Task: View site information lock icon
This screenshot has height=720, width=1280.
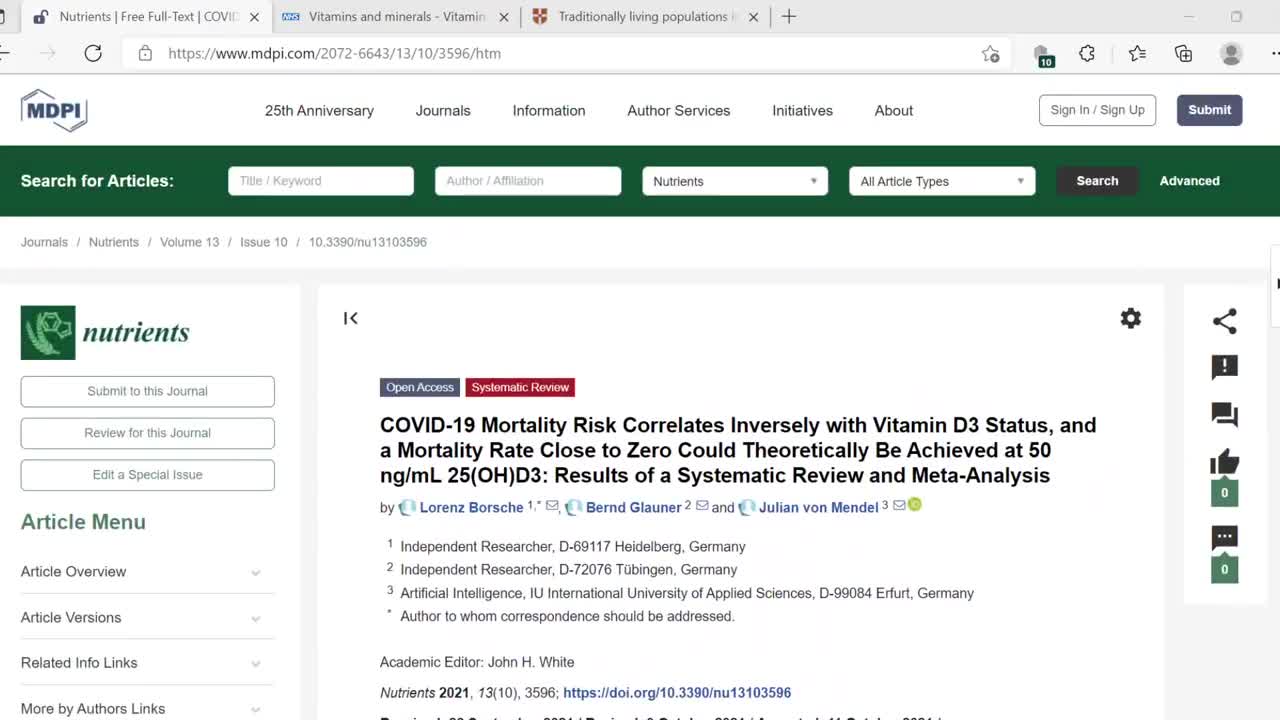Action: pos(145,53)
